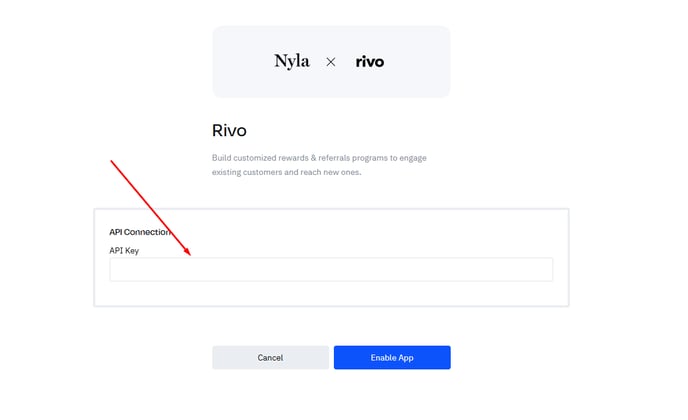Click the rivo logo in the banner

[x=369, y=61]
